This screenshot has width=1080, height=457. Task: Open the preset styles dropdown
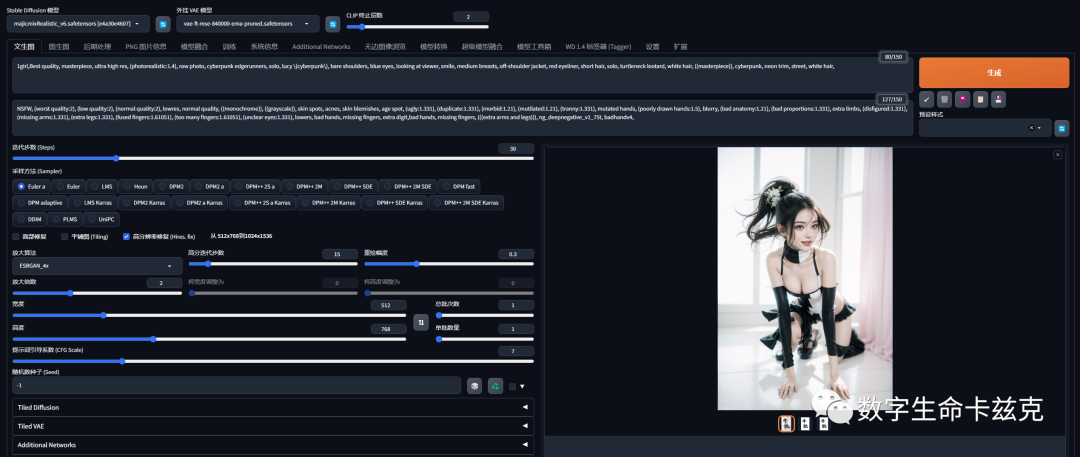(x=985, y=128)
